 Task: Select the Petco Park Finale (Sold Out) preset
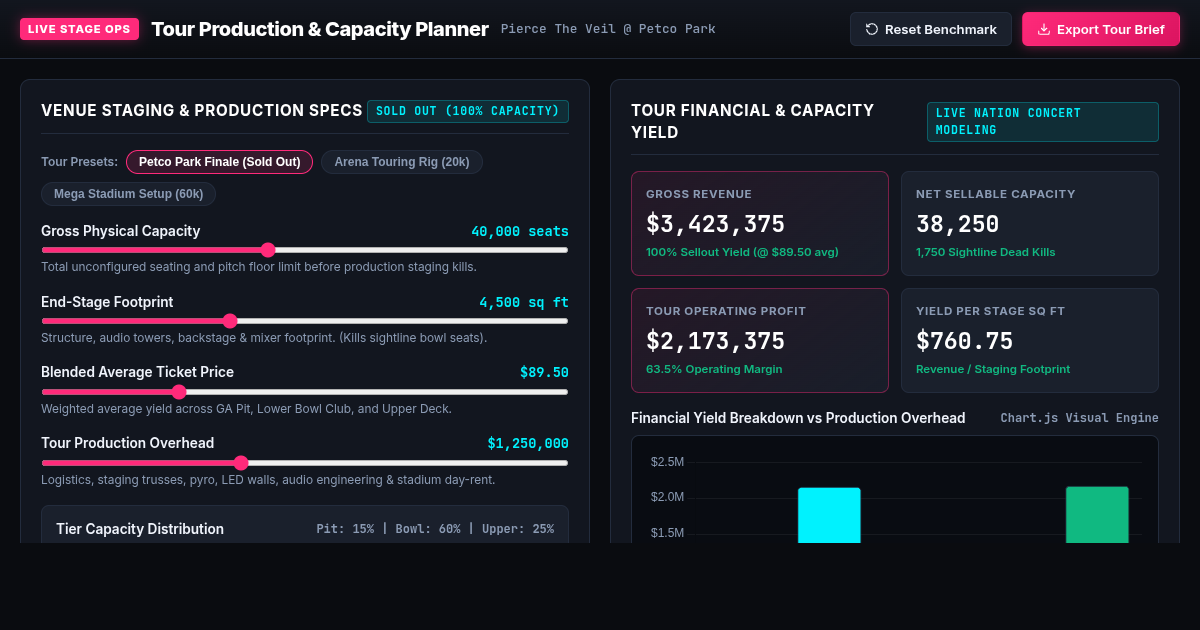[x=219, y=162]
